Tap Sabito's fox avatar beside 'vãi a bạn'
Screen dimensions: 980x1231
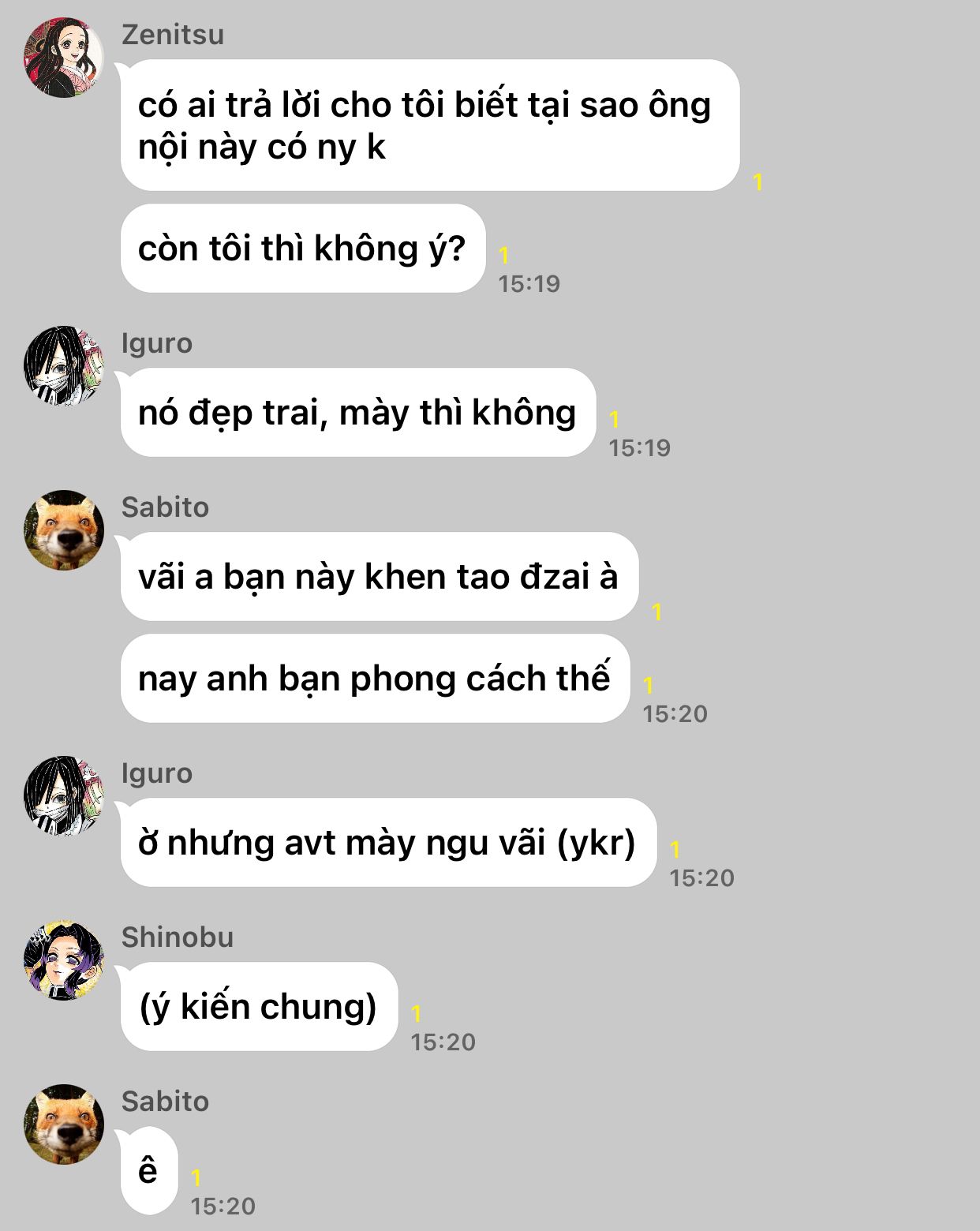coord(64,530)
